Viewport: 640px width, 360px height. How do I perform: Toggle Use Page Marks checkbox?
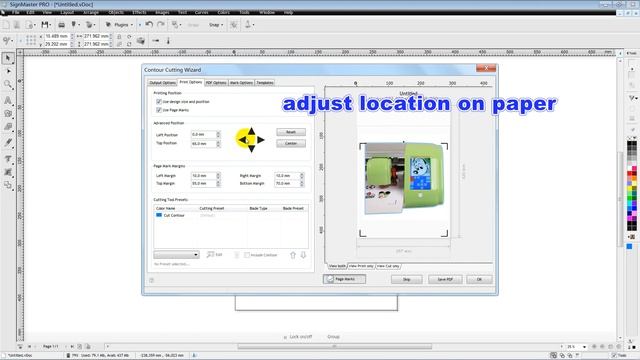159,110
